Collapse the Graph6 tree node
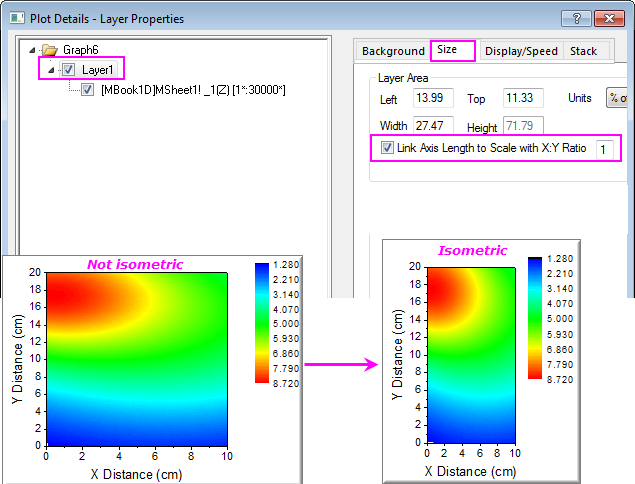The height and width of the screenshot is (484, 635). click(x=34, y=50)
